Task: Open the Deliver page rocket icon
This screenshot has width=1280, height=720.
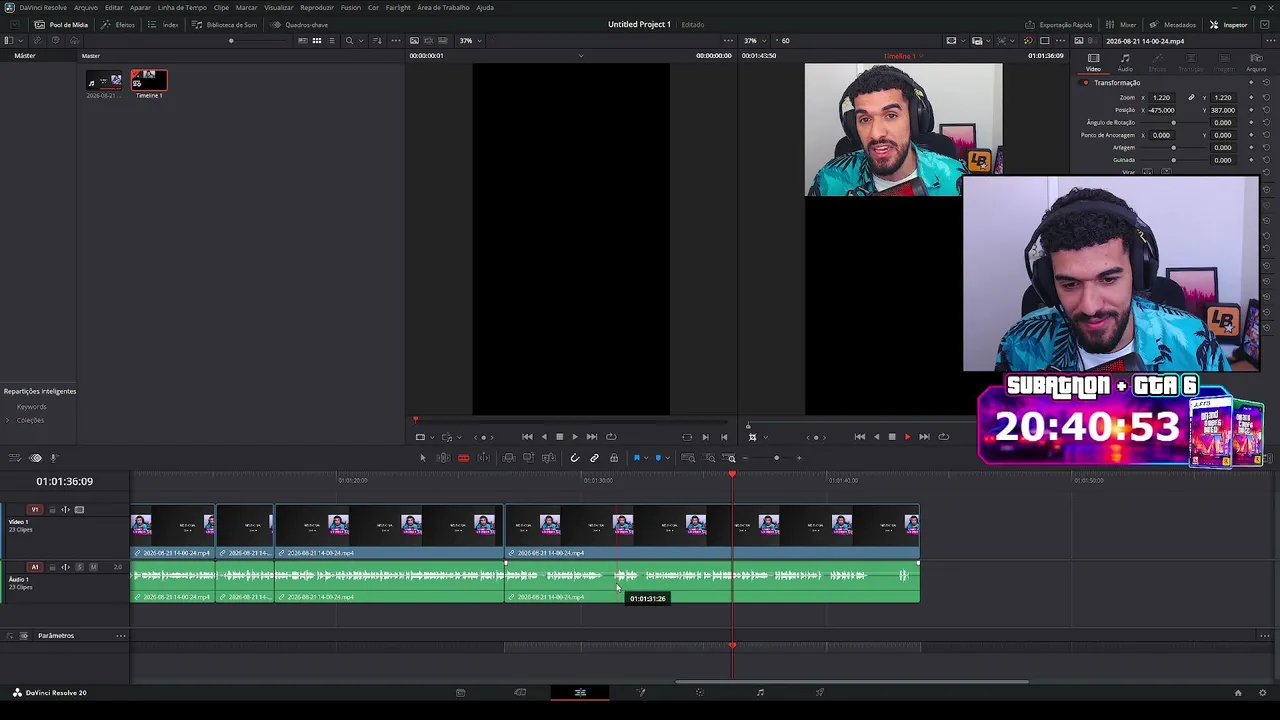Action: point(820,693)
